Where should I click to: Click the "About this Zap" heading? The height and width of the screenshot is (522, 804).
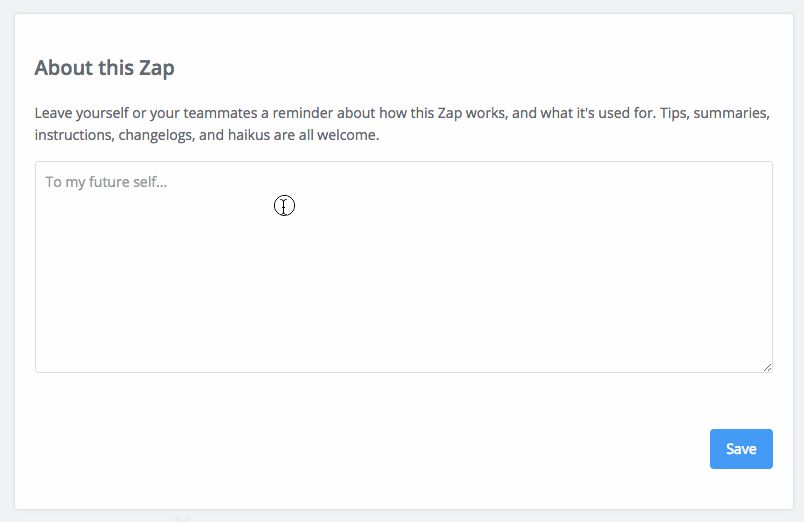click(x=104, y=68)
